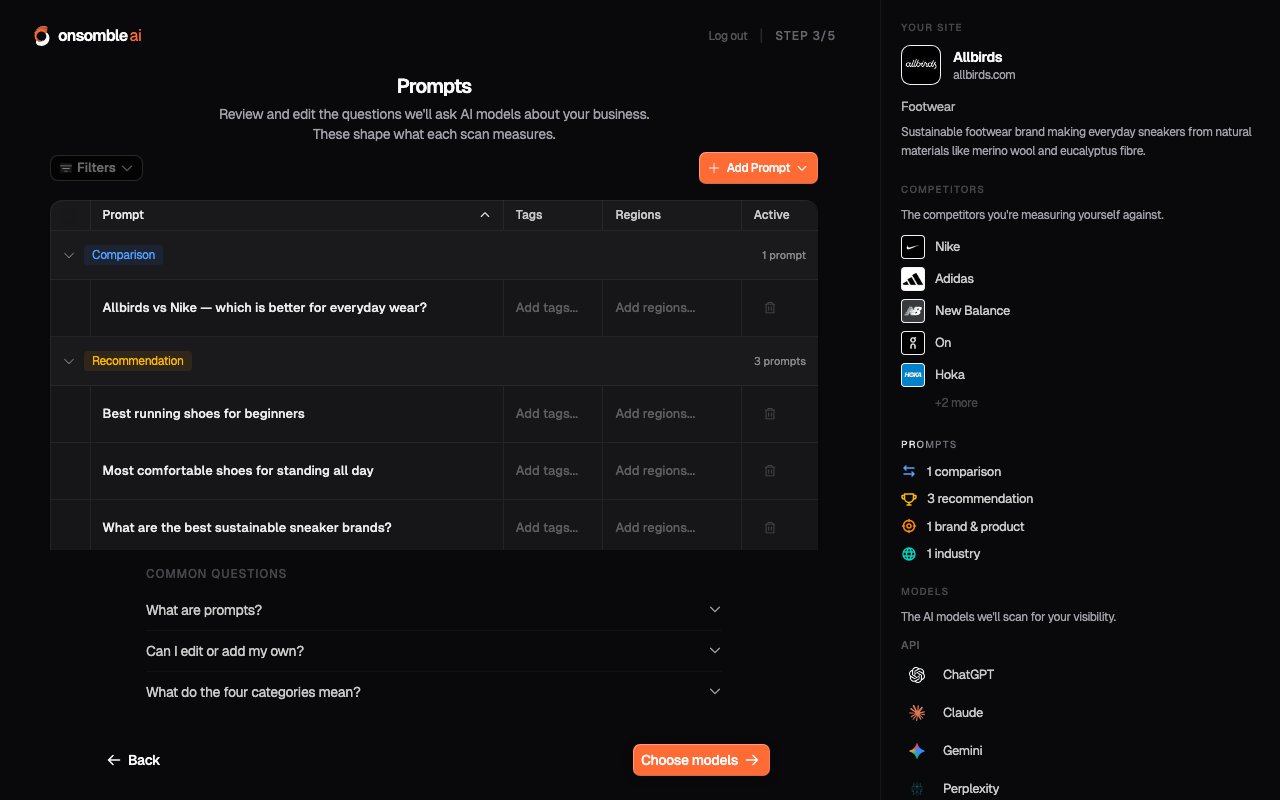Click the Recommendation category tag
Viewport: 1280px width, 800px height.
tap(138, 361)
